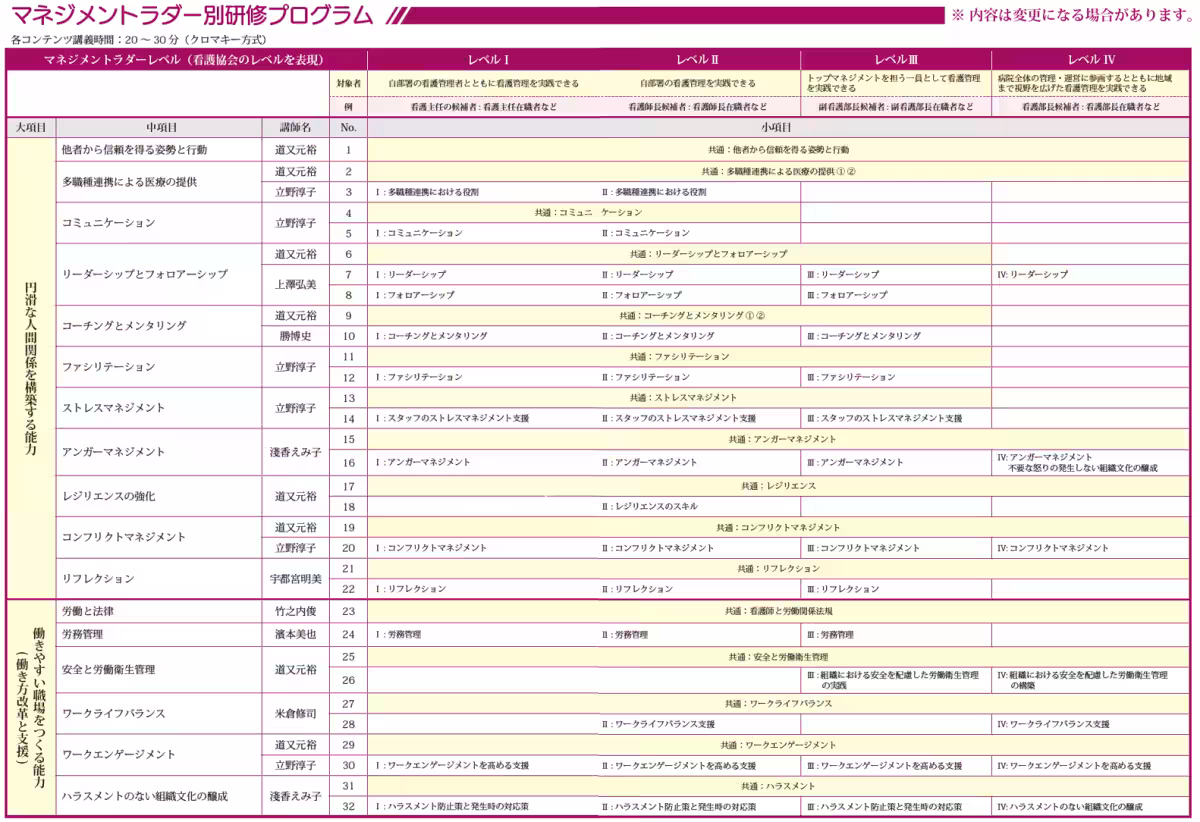
Task: Select instructor name 竹之内俊
Action: pos(295,611)
